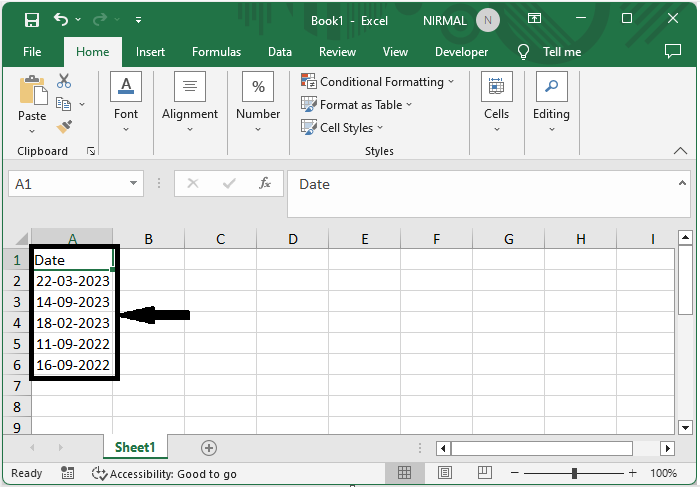The height and width of the screenshot is (487, 700).
Task: Collapse the formula bar with arrow
Action: click(682, 183)
